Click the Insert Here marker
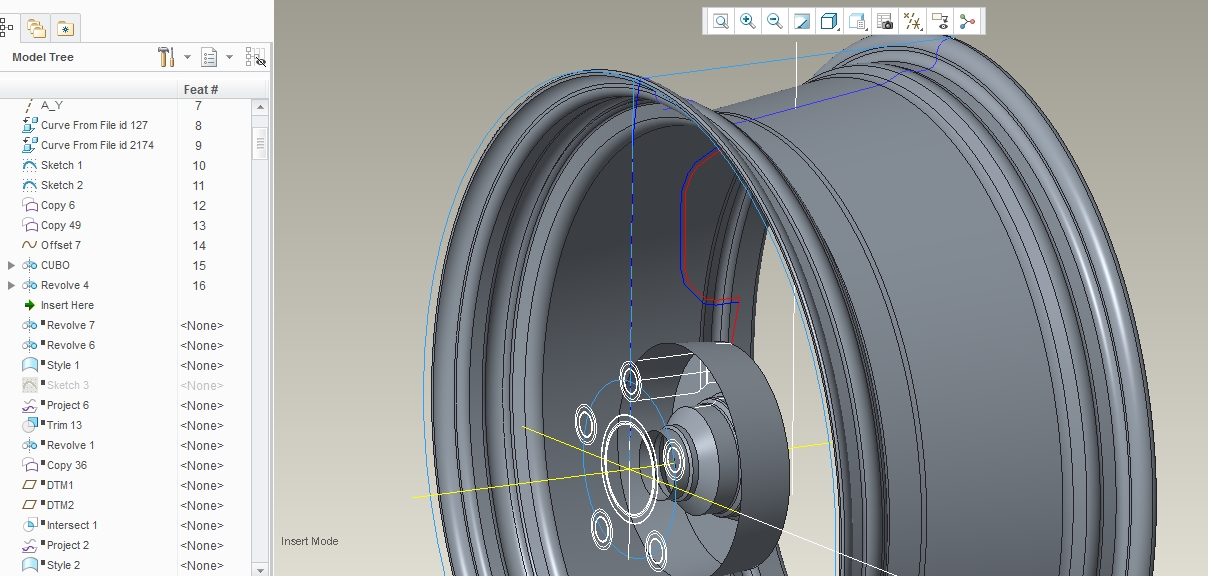The height and width of the screenshot is (576, 1208). coord(67,305)
